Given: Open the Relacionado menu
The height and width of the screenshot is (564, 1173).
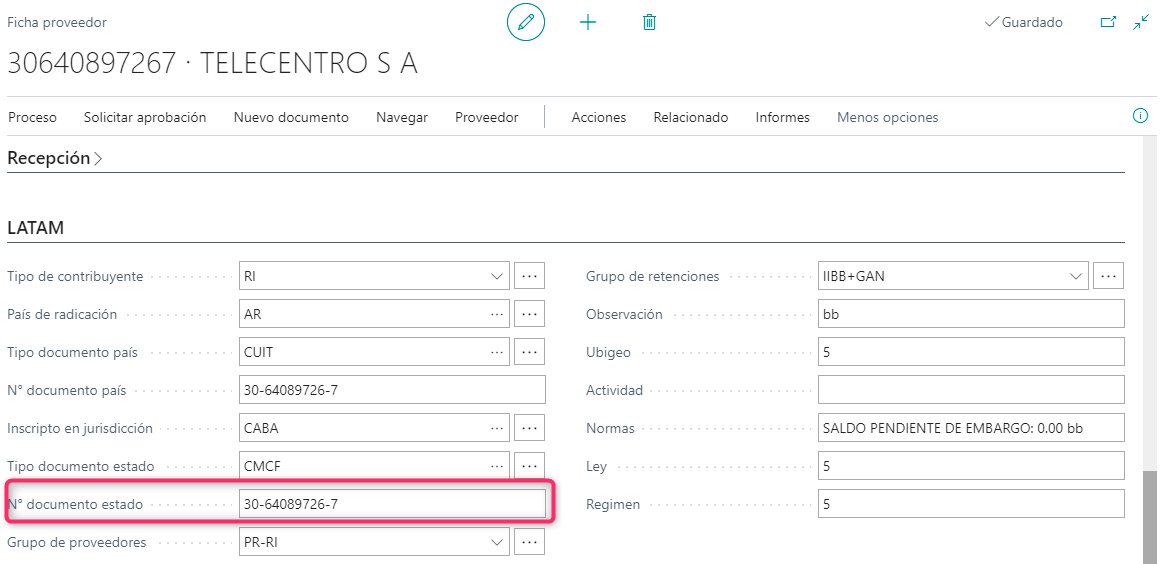Looking at the screenshot, I should coord(690,117).
